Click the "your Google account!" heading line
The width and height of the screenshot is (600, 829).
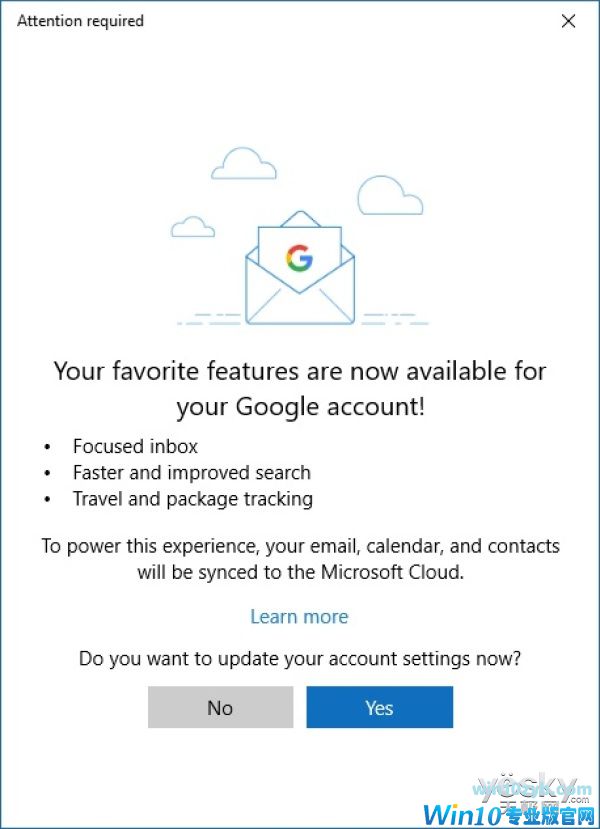pyautogui.click(x=299, y=407)
